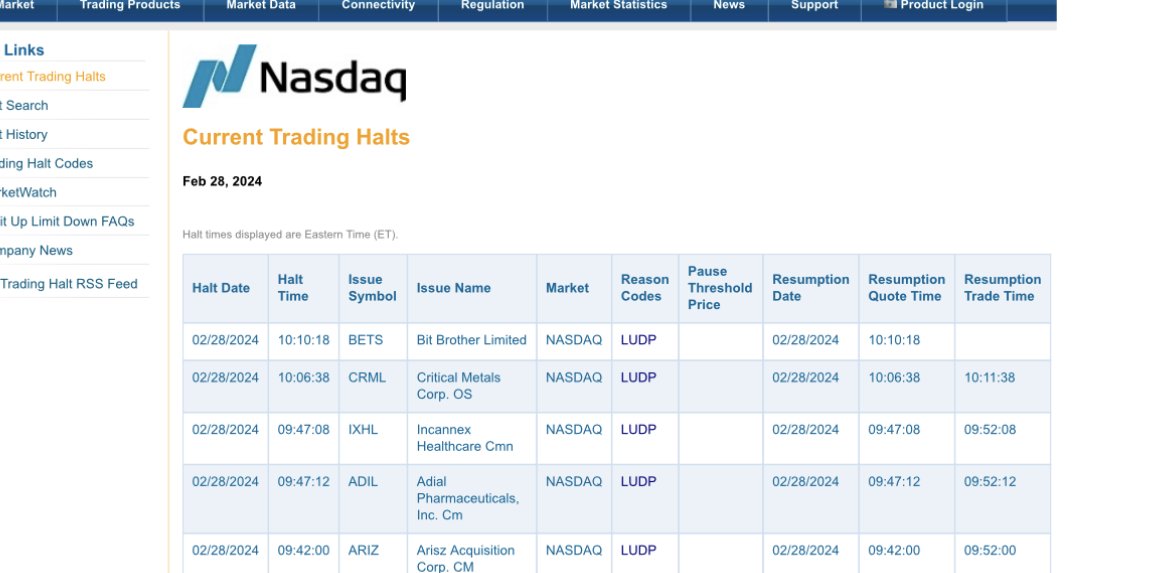The image size is (1170, 573).
Task: Open the Halt History sidebar link
Action: (x=24, y=135)
